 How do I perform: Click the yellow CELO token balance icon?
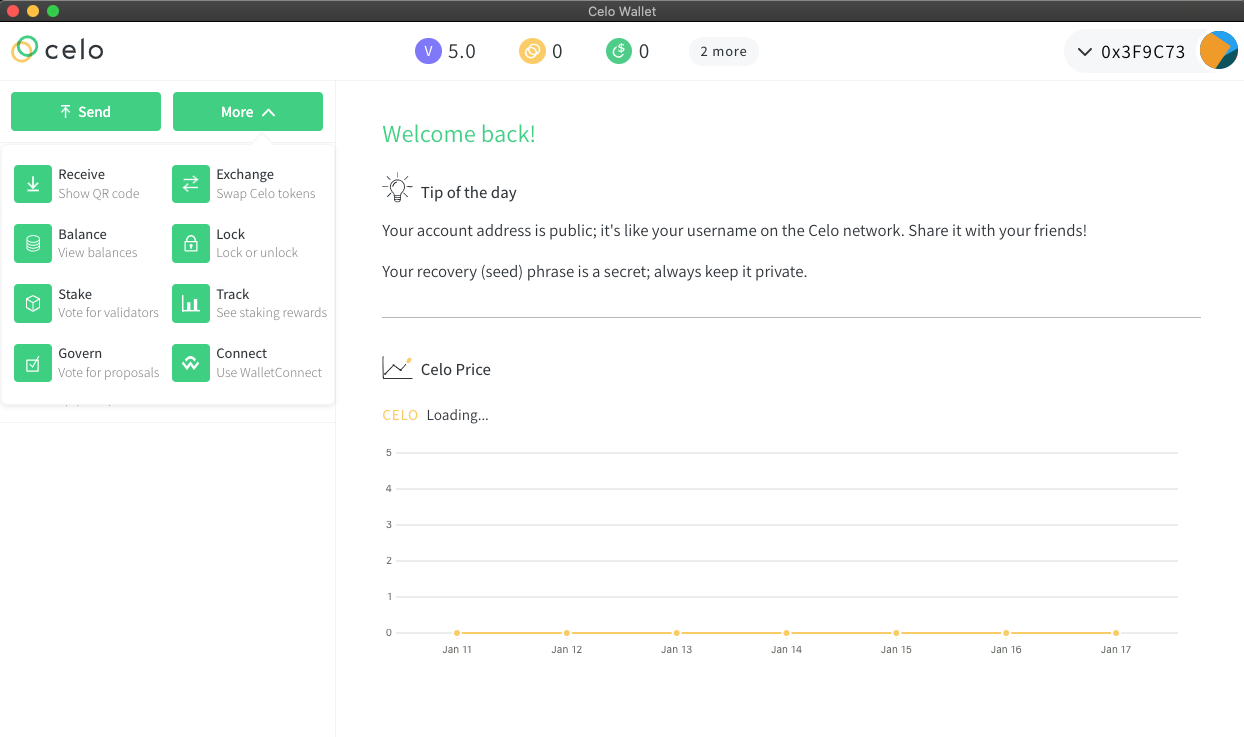532,51
